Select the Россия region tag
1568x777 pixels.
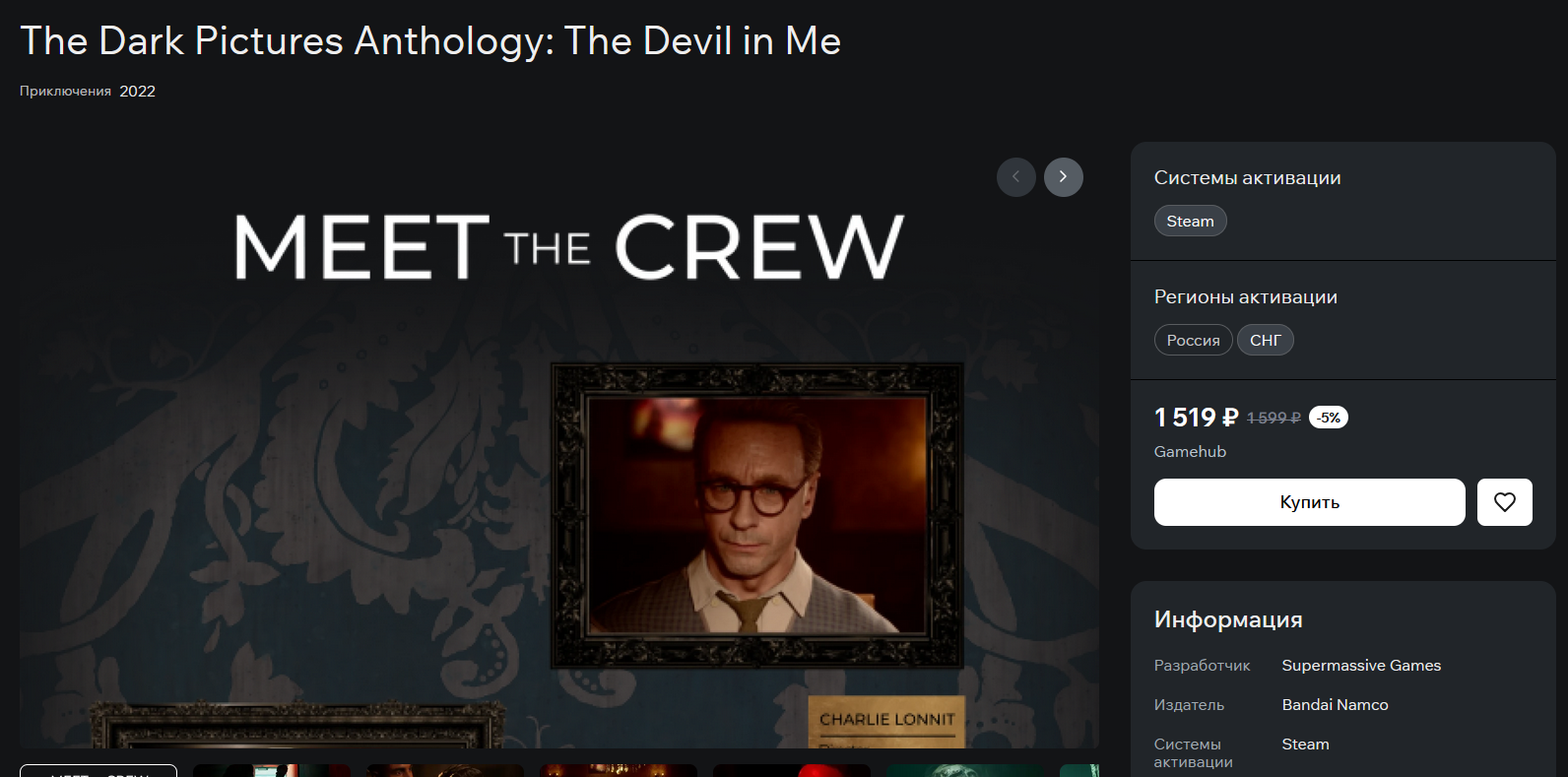coord(1193,341)
